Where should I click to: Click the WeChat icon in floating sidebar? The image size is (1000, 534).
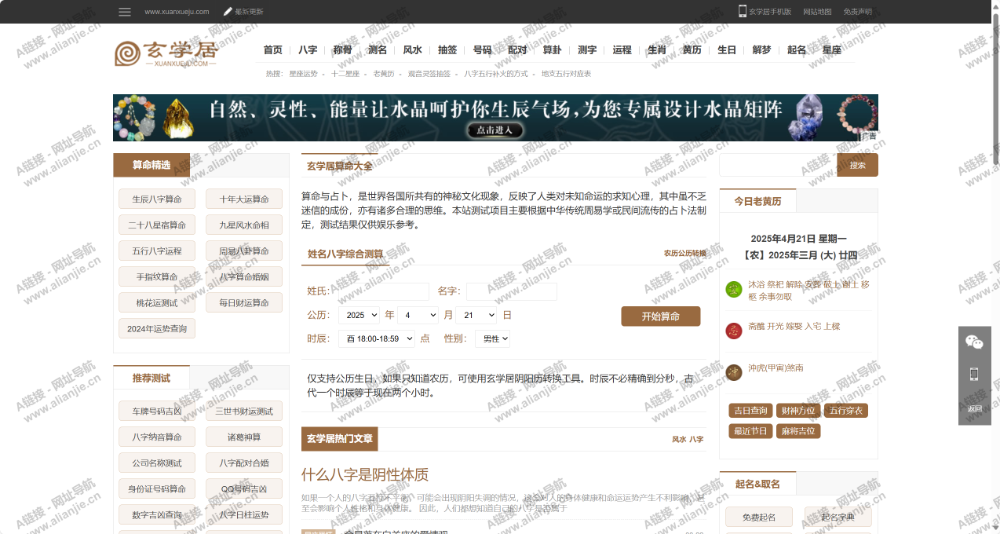974,342
